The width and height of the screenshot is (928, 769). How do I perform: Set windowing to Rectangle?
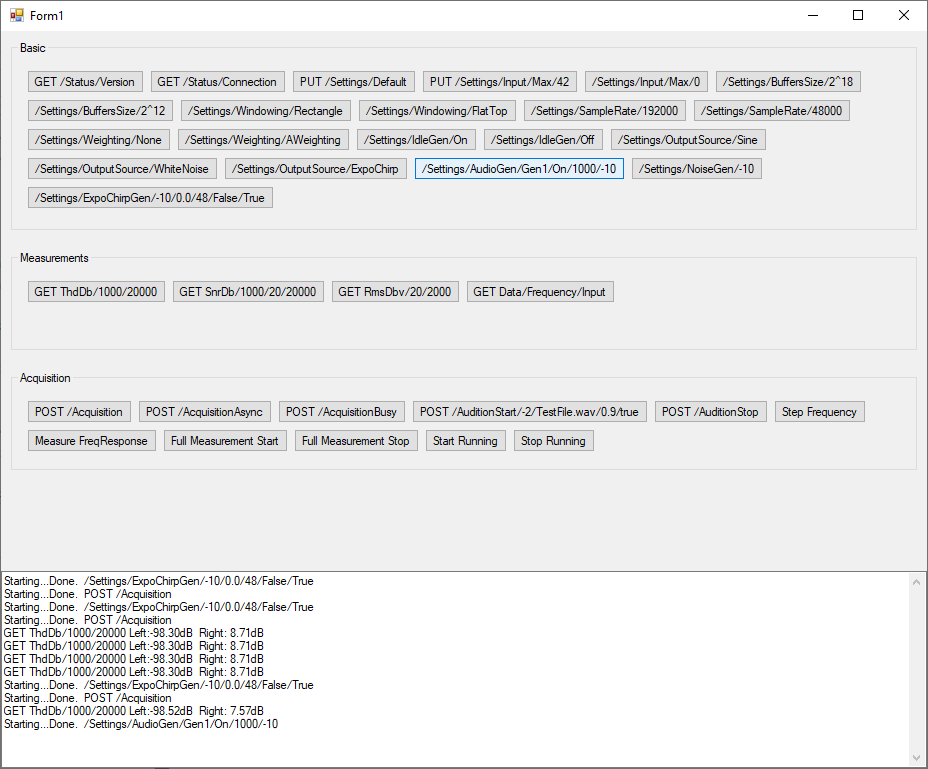[x=266, y=111]
